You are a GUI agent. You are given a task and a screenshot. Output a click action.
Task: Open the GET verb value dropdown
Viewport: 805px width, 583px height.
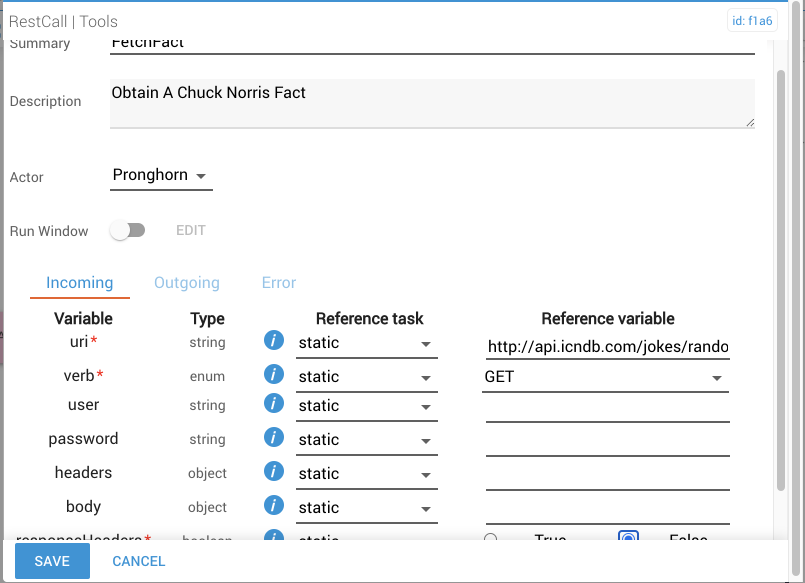[605, 377]
